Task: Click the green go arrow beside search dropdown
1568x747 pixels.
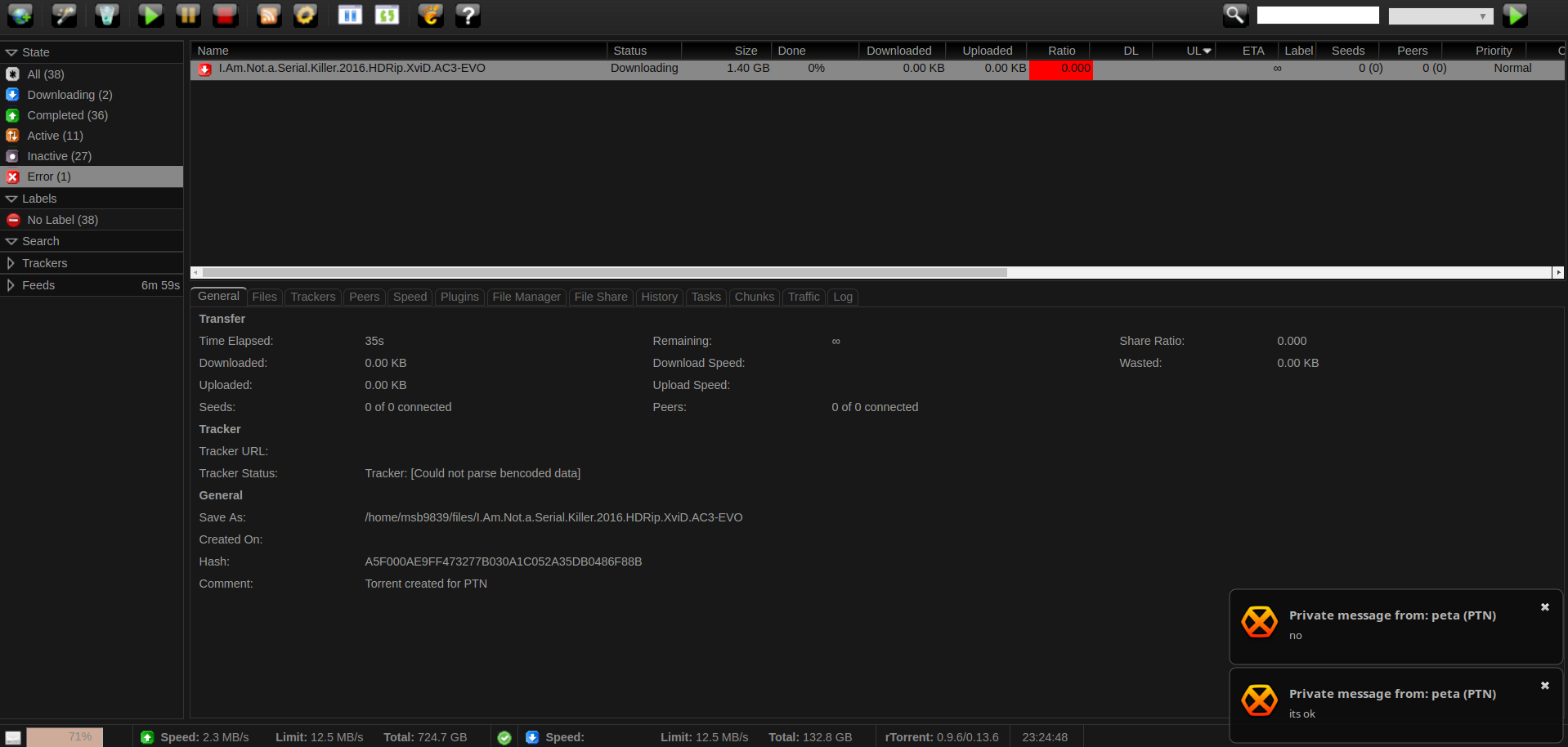Action: [1515, 15]
